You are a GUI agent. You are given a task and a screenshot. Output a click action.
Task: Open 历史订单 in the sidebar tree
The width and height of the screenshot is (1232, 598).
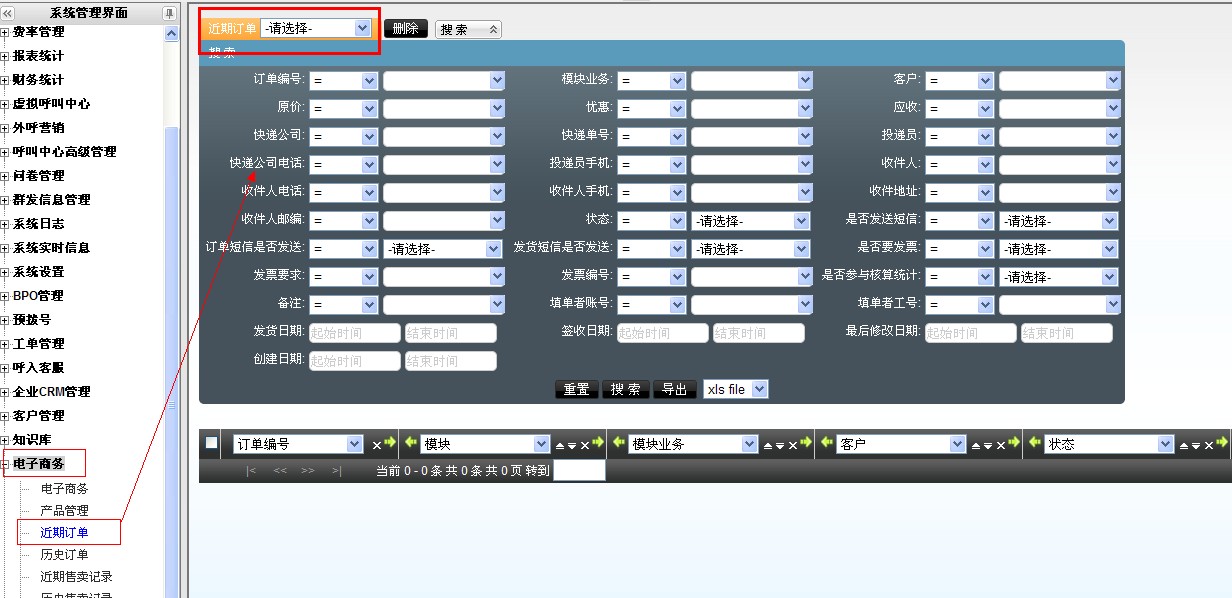pos(64,554)
